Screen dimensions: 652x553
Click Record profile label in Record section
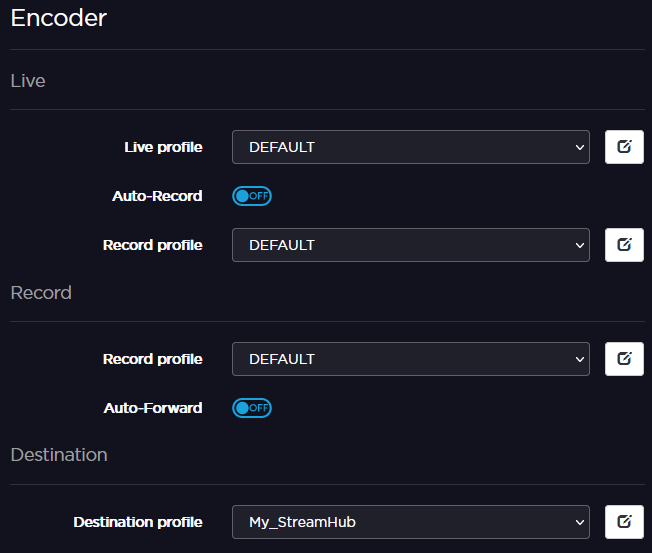pyautogui.click(x=152, y=359)
